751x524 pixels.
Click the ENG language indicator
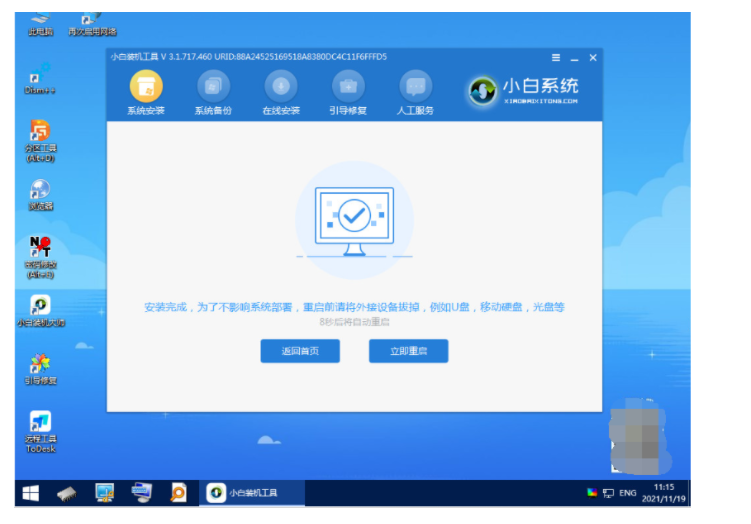click(x=627, y=493)
